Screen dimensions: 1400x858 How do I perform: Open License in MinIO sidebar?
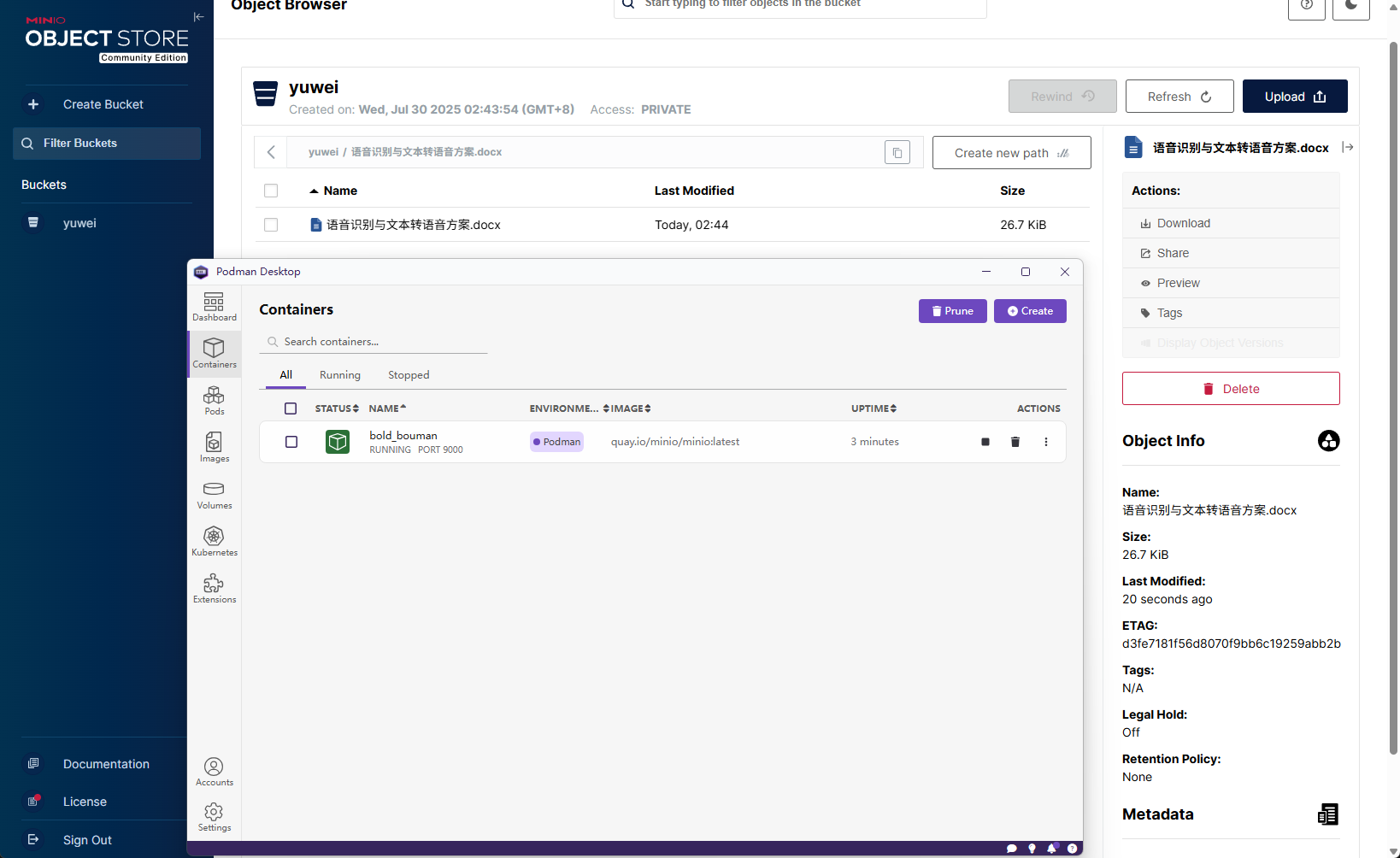click(x=85, y=802)
